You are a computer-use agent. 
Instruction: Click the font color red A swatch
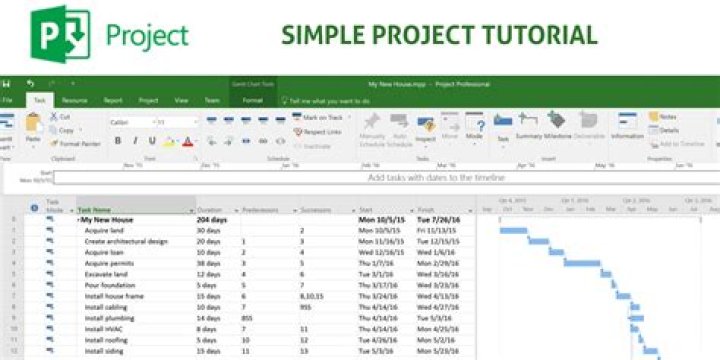[x=187, y=141]
